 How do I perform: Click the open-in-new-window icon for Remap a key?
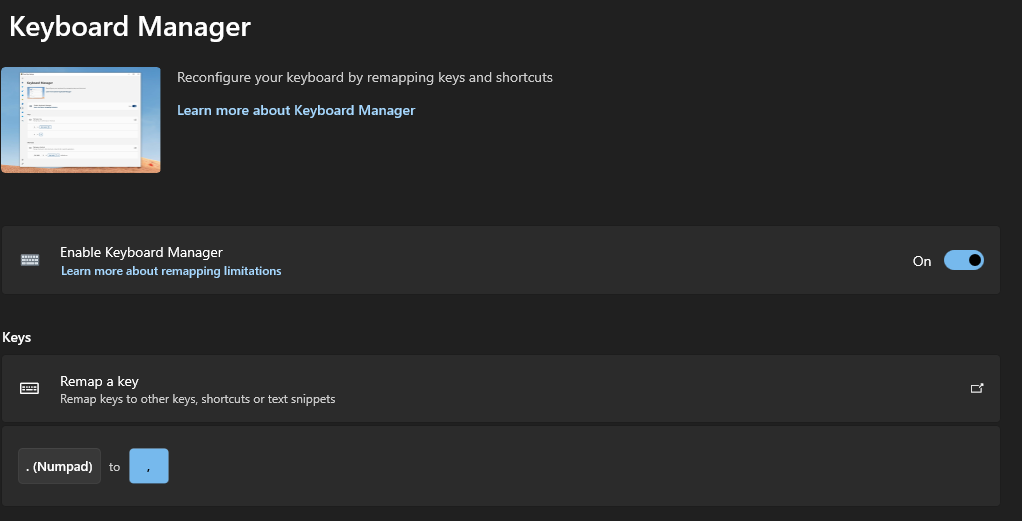click(x=977, y=388)
